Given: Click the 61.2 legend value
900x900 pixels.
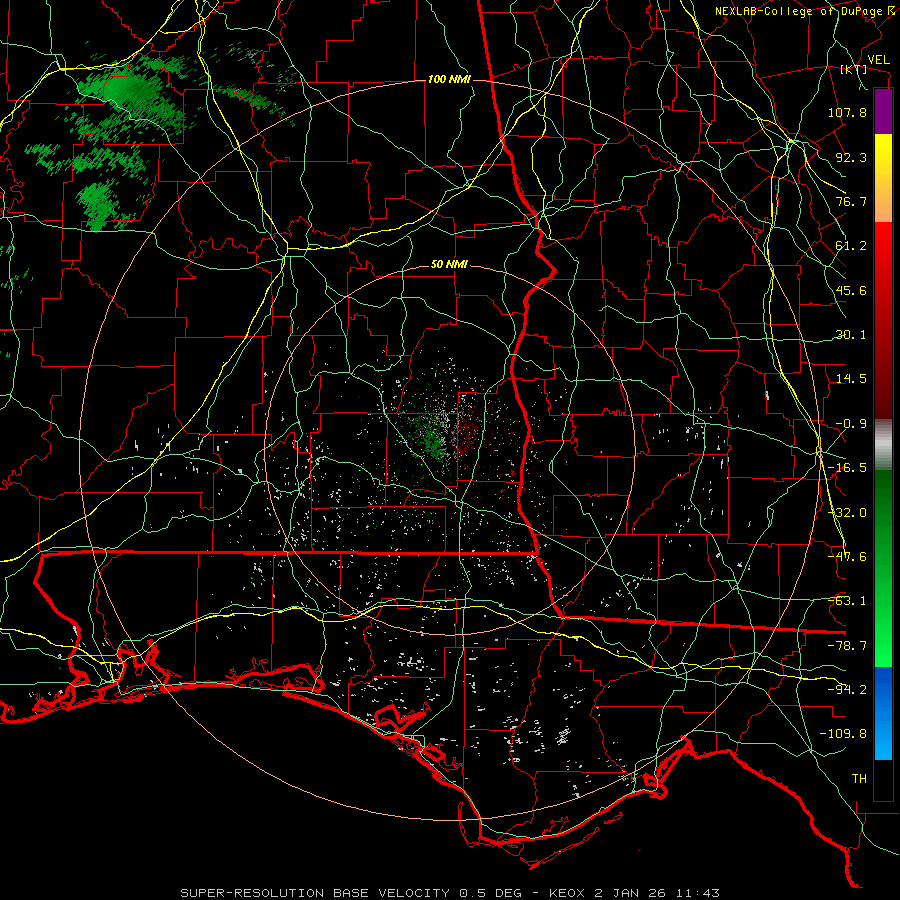Looking at the screenshot, I should point(851,246).
